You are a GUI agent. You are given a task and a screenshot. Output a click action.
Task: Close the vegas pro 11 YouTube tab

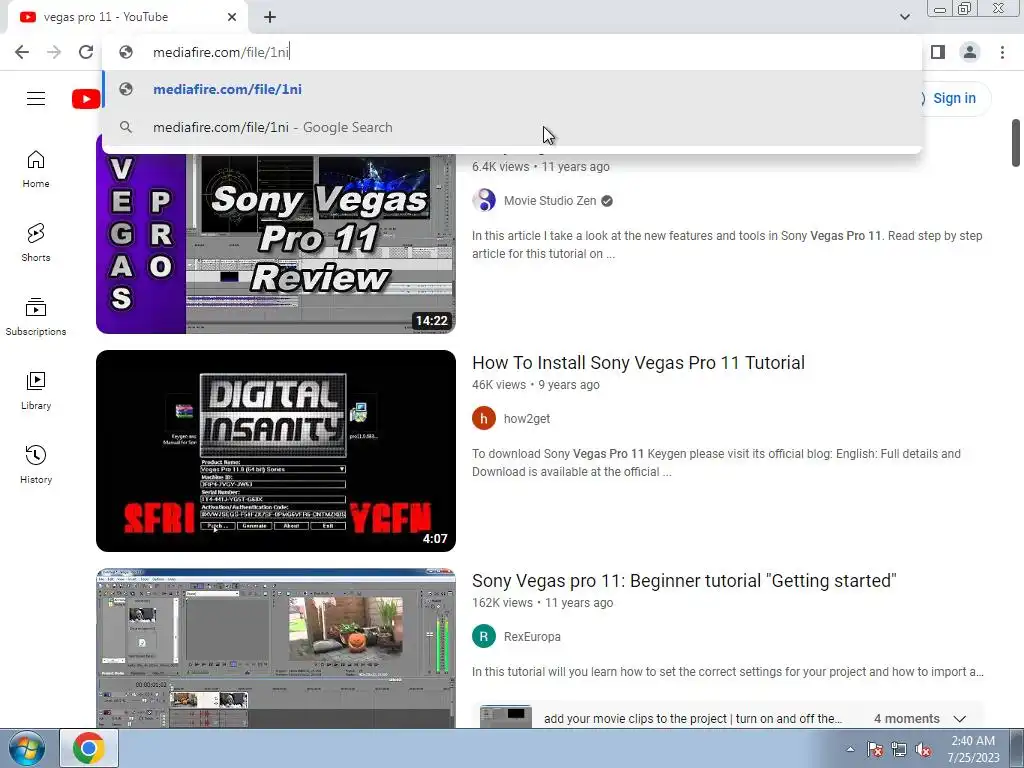tap(232, 17)
